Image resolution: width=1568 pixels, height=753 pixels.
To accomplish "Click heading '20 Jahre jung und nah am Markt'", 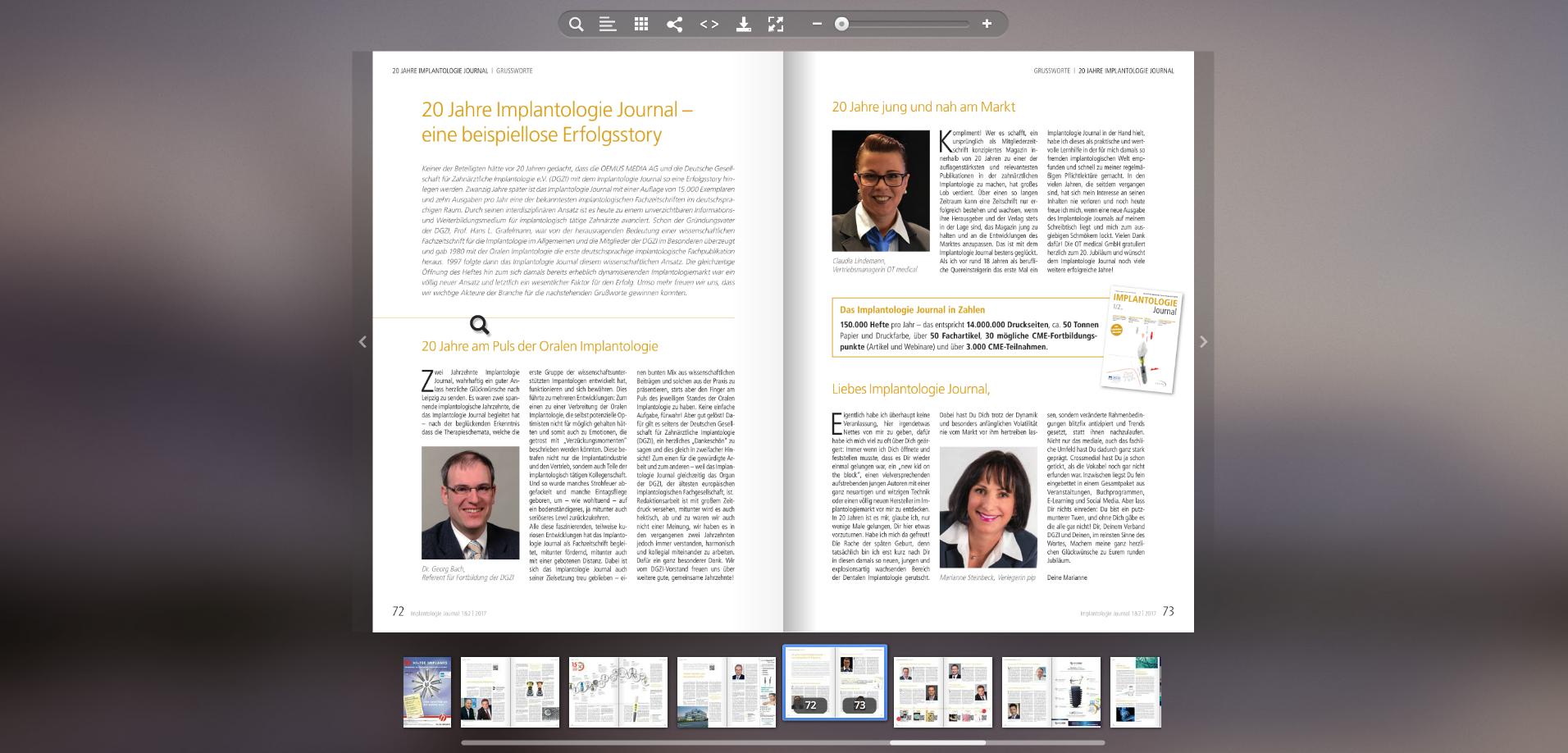I will click(x=923, y=107).
